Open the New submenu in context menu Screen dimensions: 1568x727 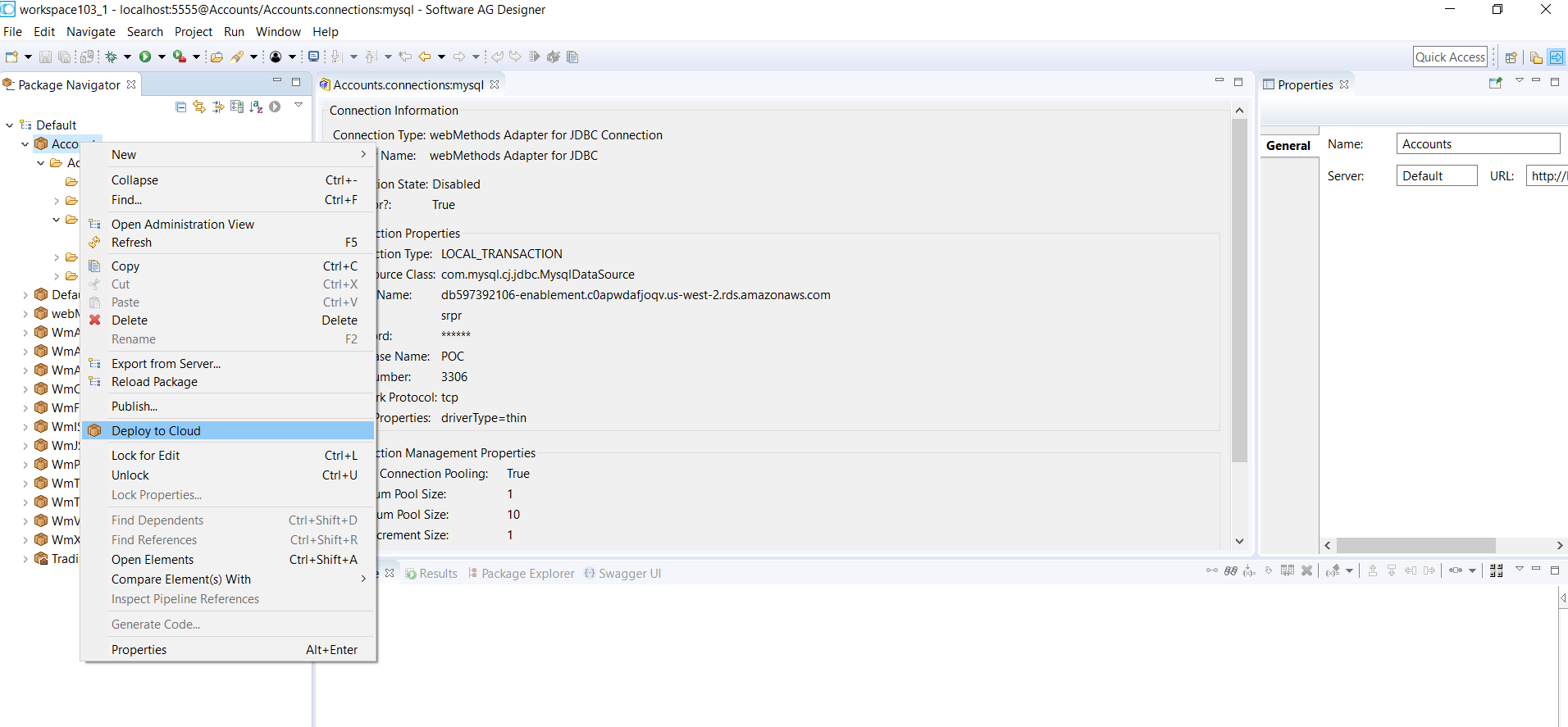pyautogui.click(x=229, y=155)
